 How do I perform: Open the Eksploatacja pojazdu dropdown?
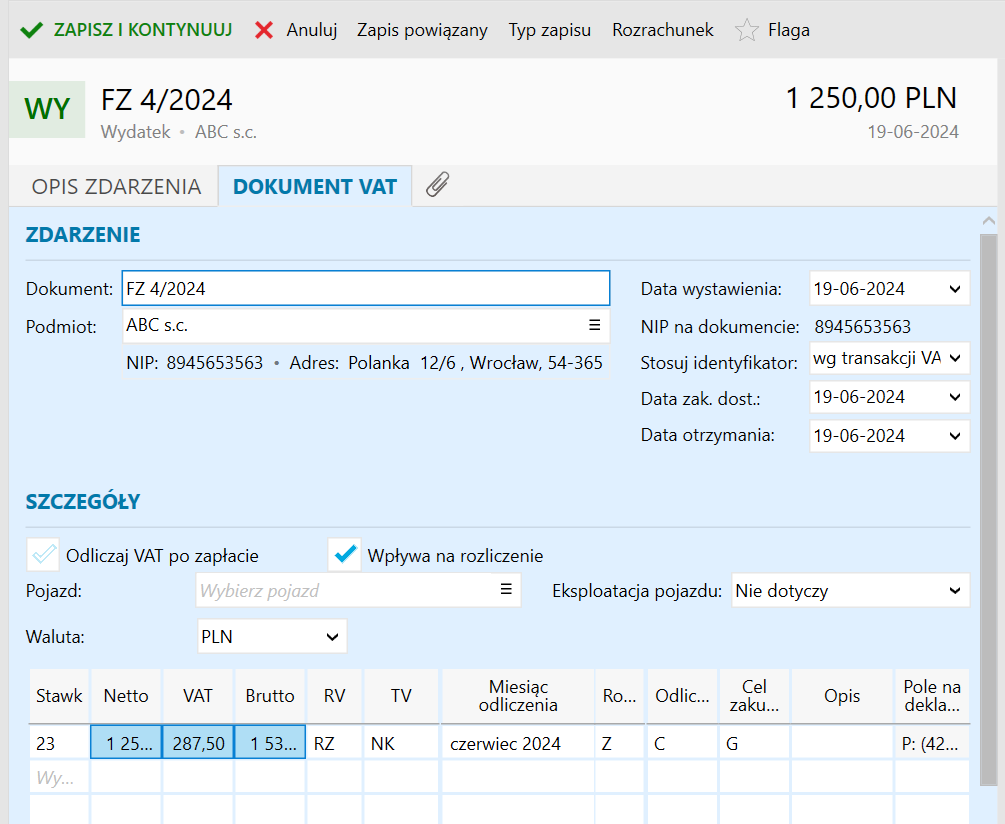pos(953,591)
